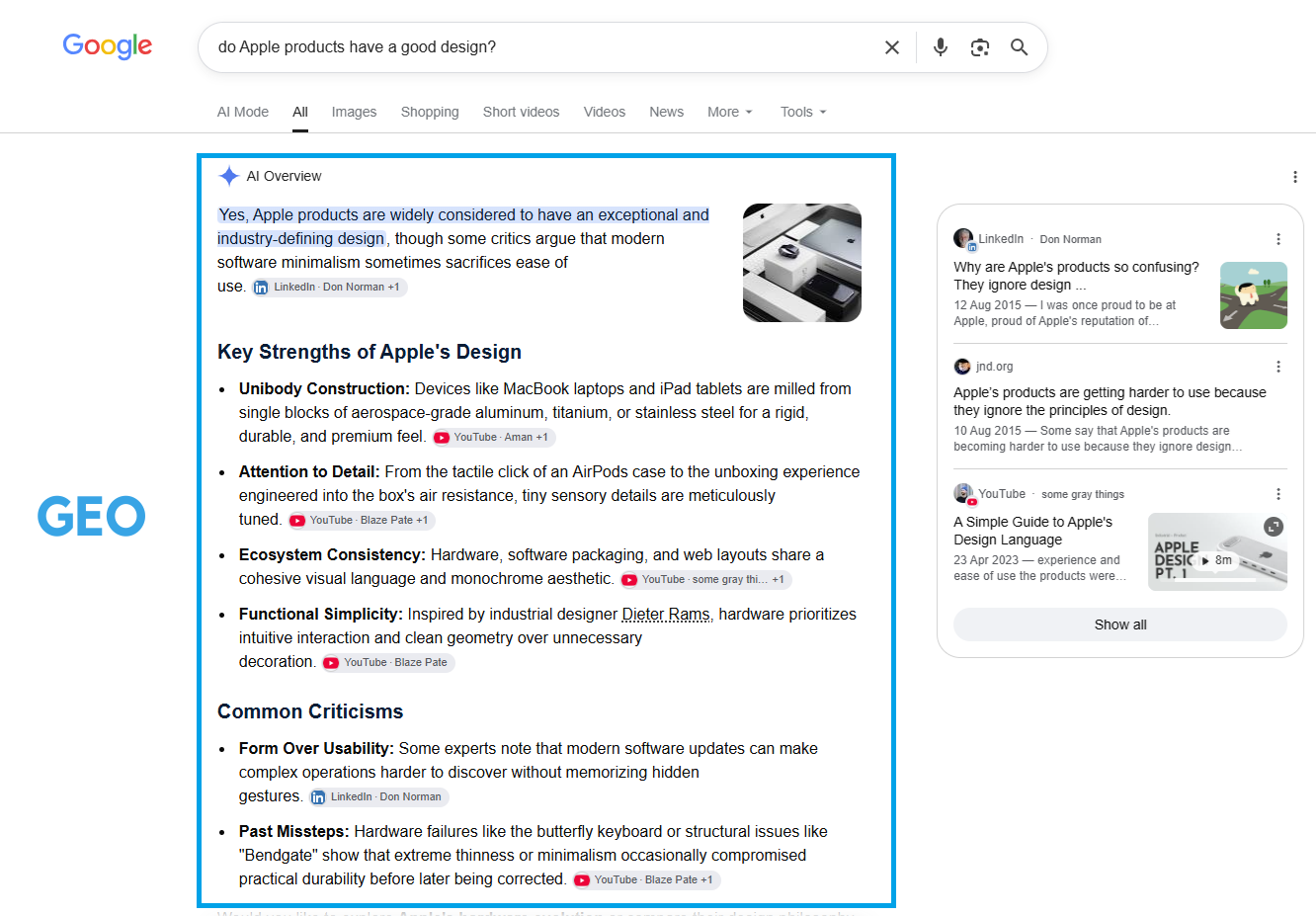Open the Blaze Pate citation after Attention to Detail

[x=361, y=521]
